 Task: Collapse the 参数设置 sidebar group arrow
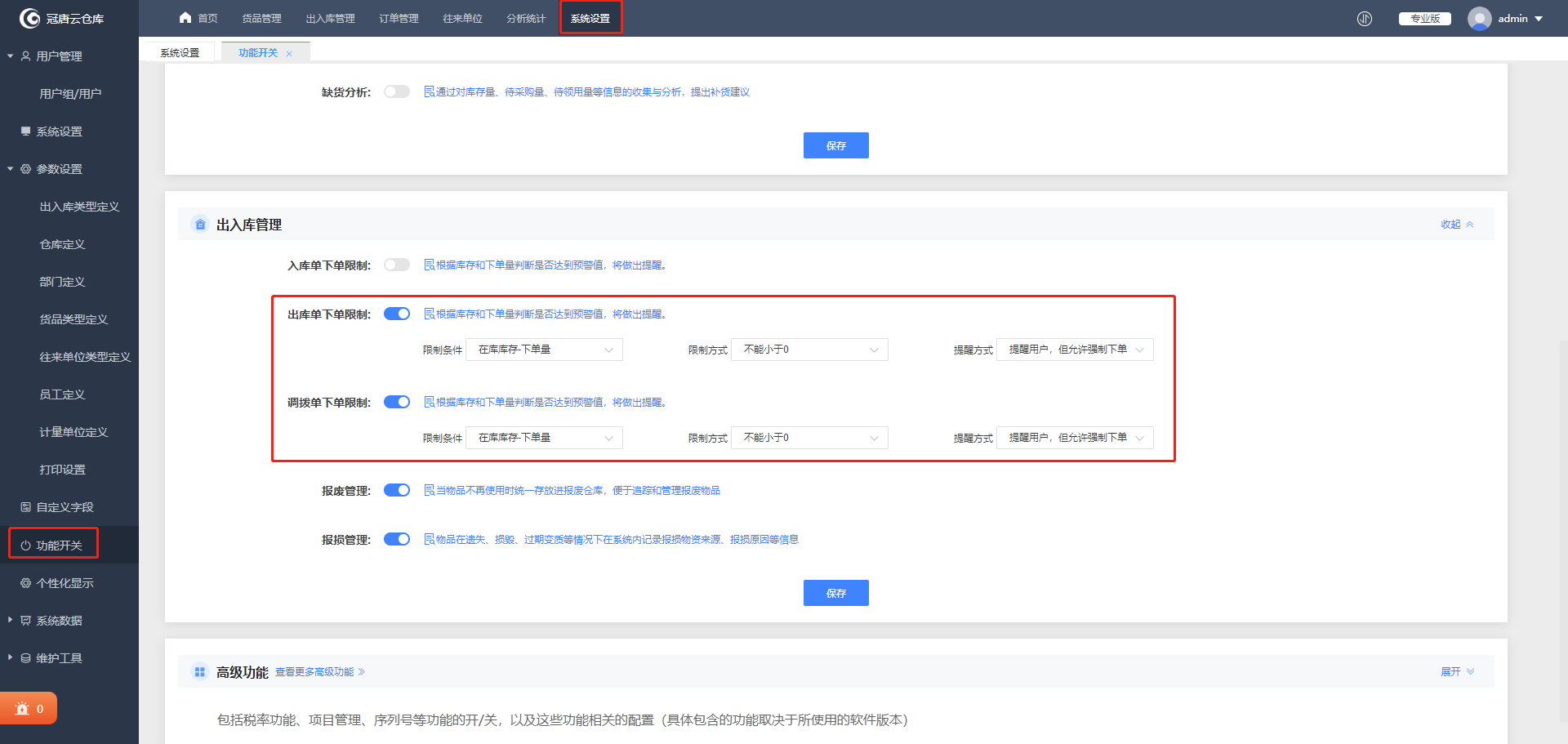[x=11, y=169]
